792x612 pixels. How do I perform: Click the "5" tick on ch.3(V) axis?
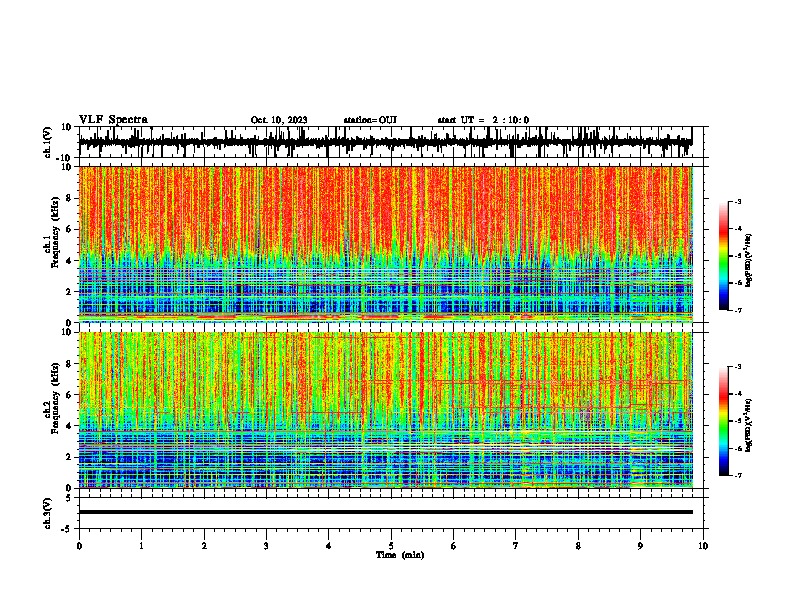[x=69, y=497]
